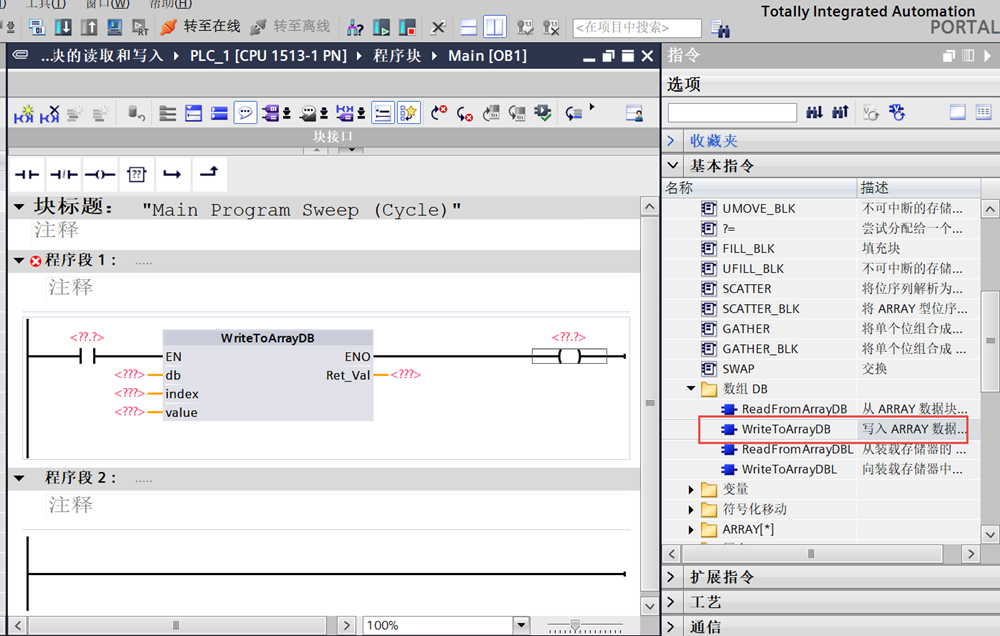Image resolution: width=1000 pixels, height=636 pixels.
Task: Insert an empty box instruction
Action: coord(136,175)
